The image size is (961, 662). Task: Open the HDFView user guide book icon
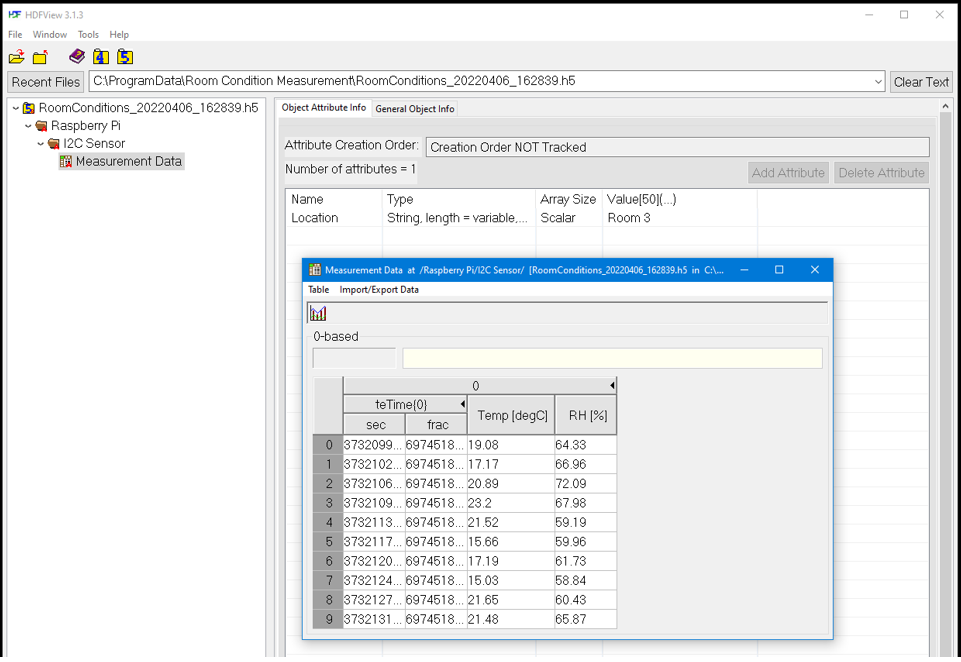[x=77, y=57]
